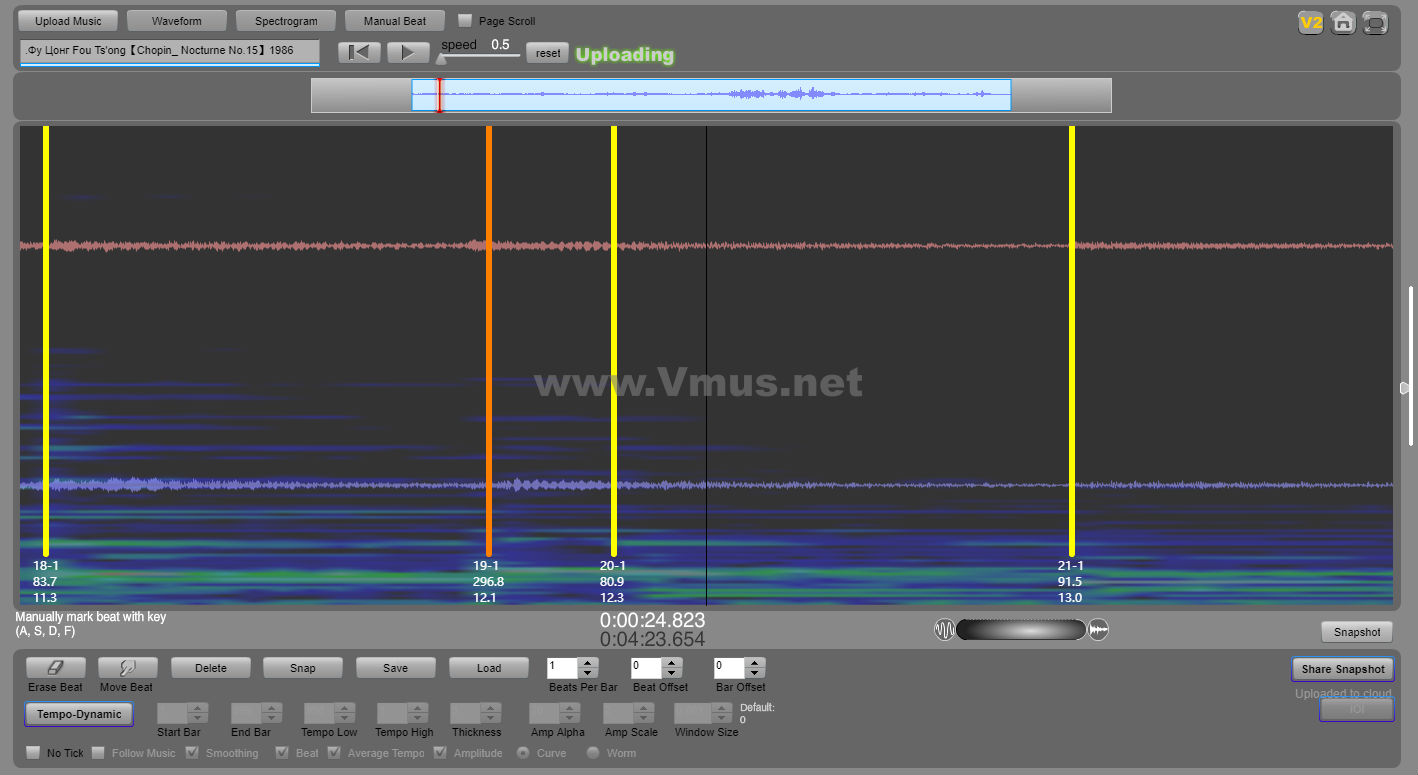This screenshot has height=775, width=1418.
Task: Click the waveform icon right of zoom bar
Action: tap(1098, 630)
